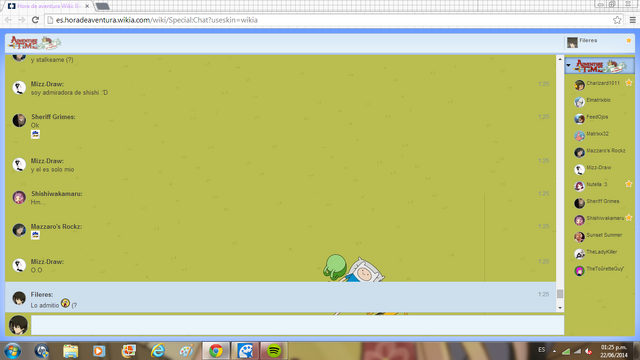Open a new tab button
Screen dimensions: 640x360
[102, 6]
